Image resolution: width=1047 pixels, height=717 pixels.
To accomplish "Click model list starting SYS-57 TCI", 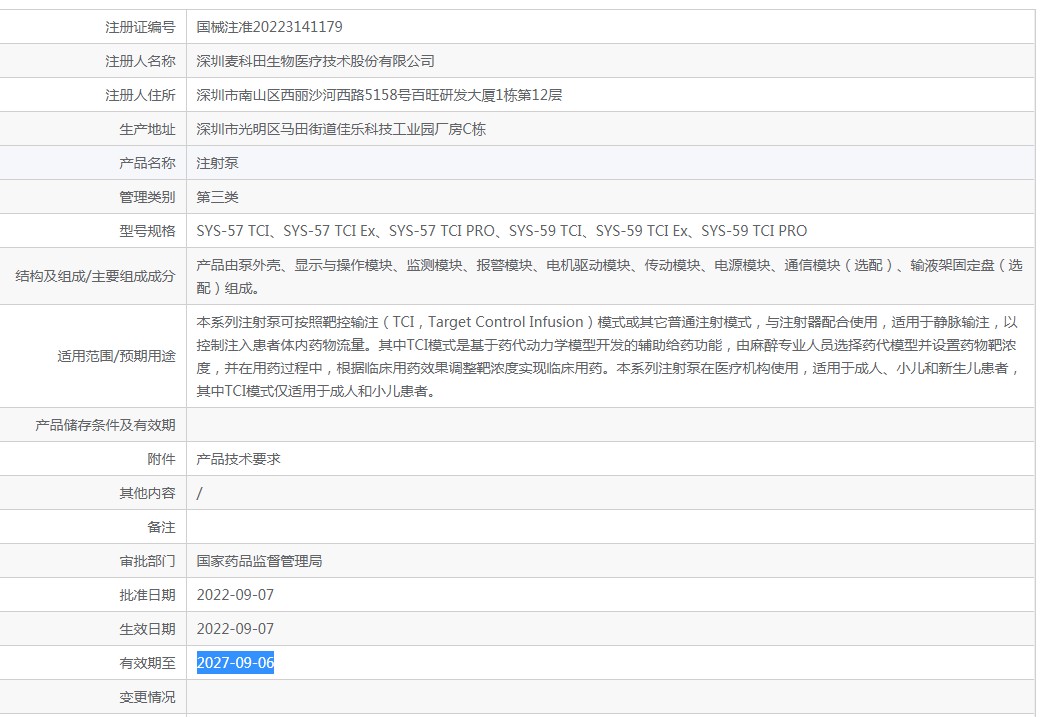I will [501, 231].
